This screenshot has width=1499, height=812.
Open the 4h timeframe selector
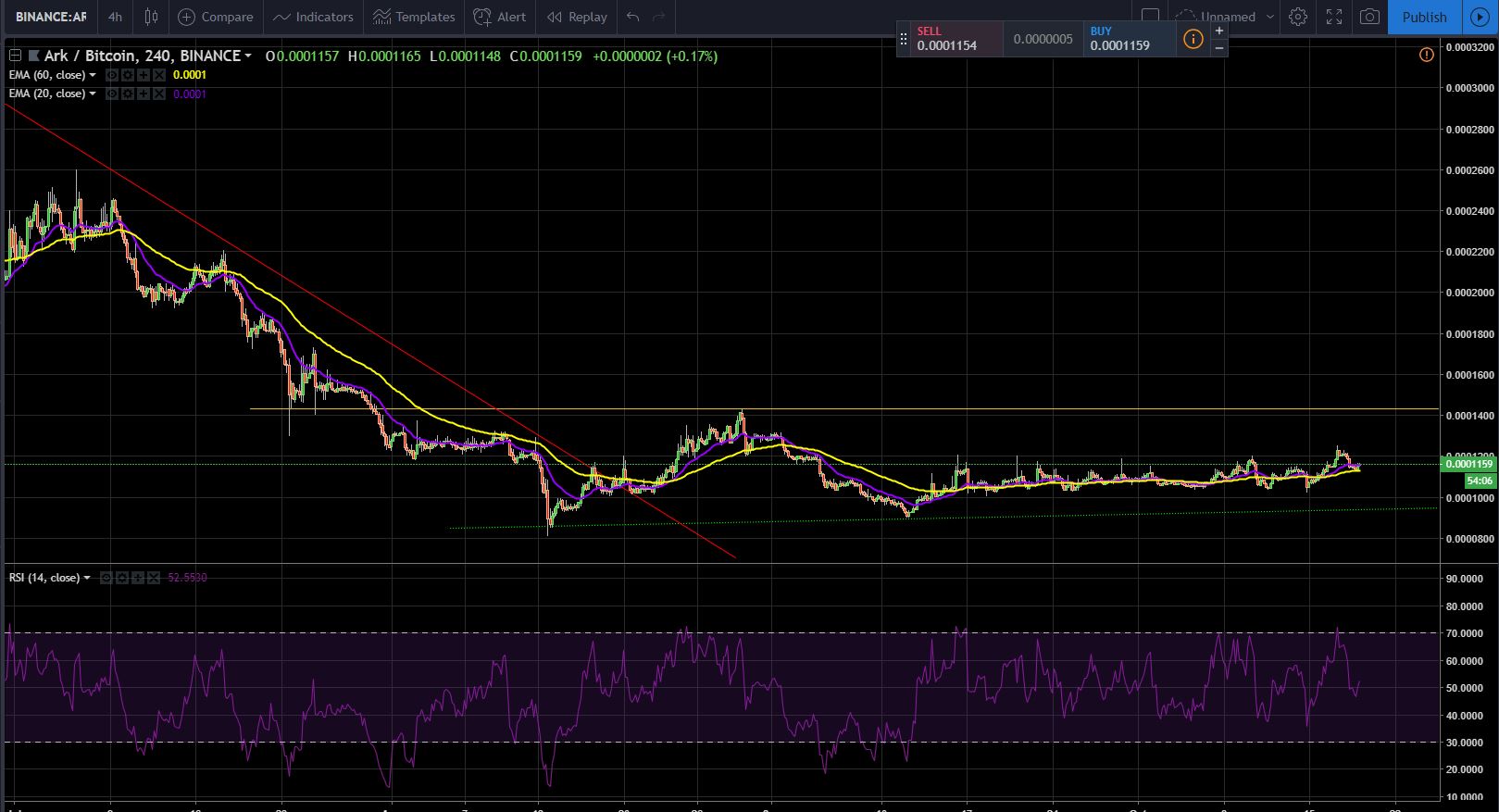coord(115,17)
